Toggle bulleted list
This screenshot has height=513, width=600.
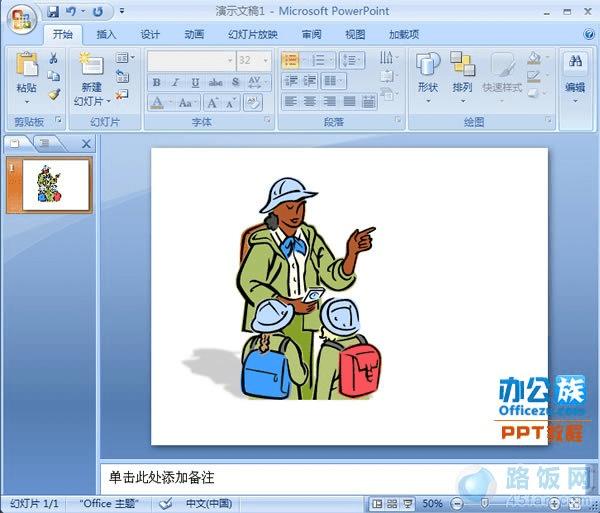click(x=290, y=60)
